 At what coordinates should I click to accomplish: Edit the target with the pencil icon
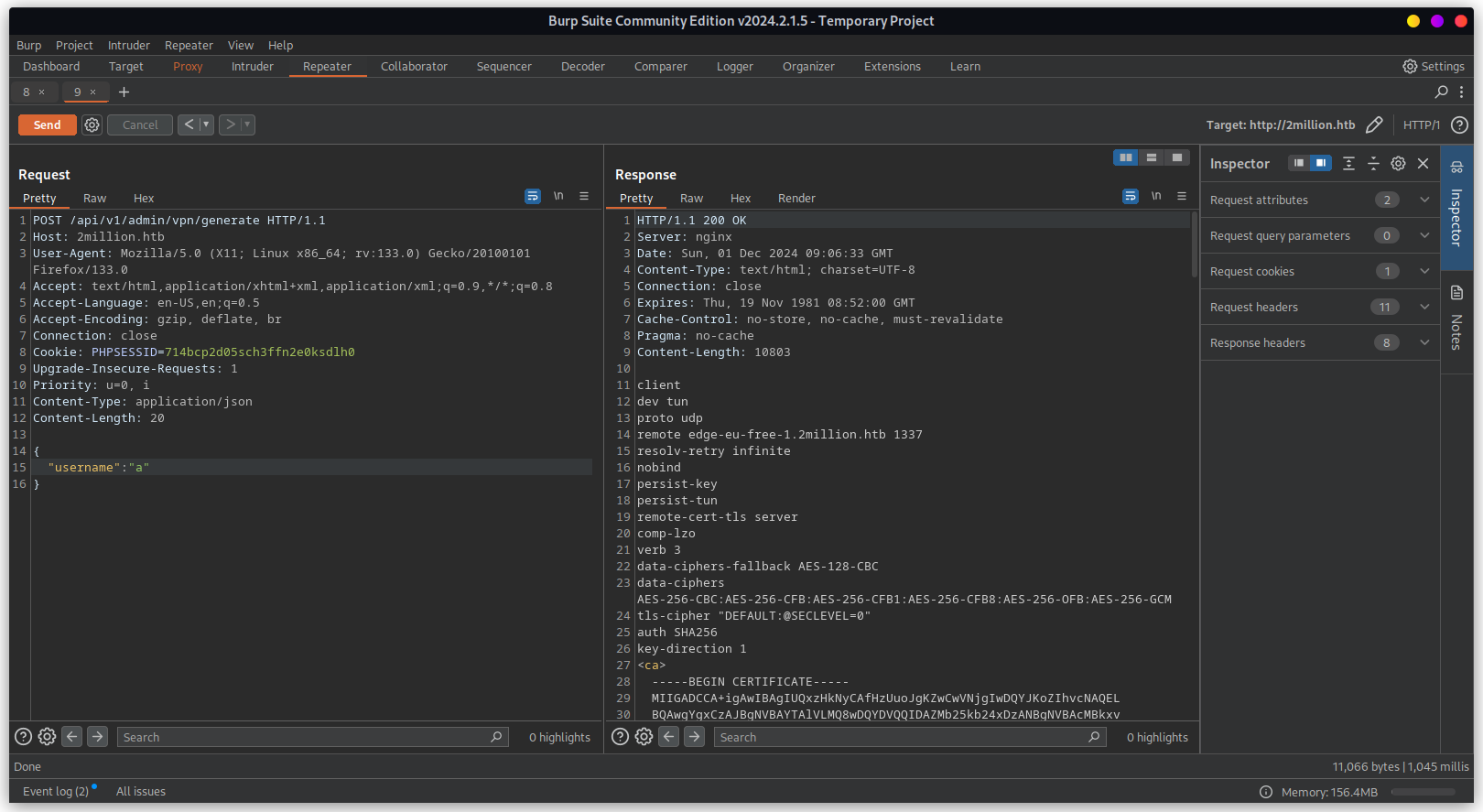tap(1374, 125)
